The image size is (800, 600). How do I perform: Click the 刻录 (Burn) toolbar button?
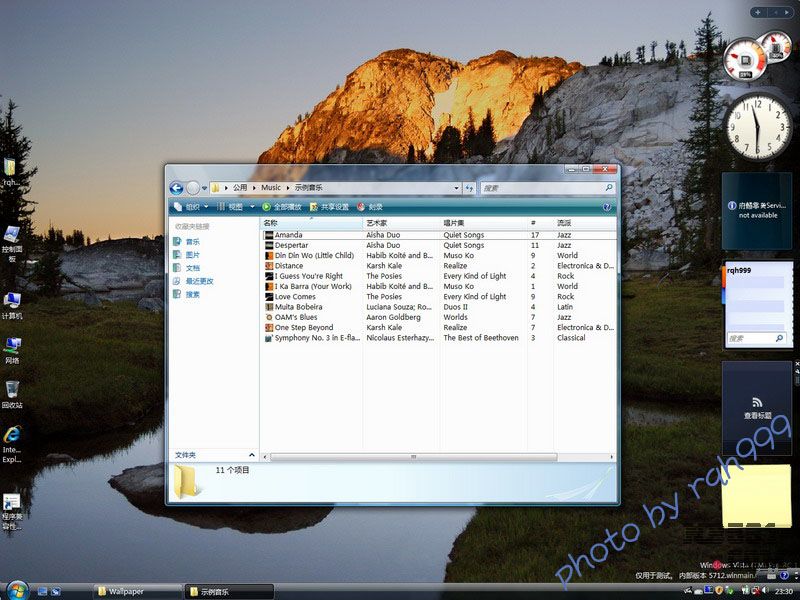370,207
